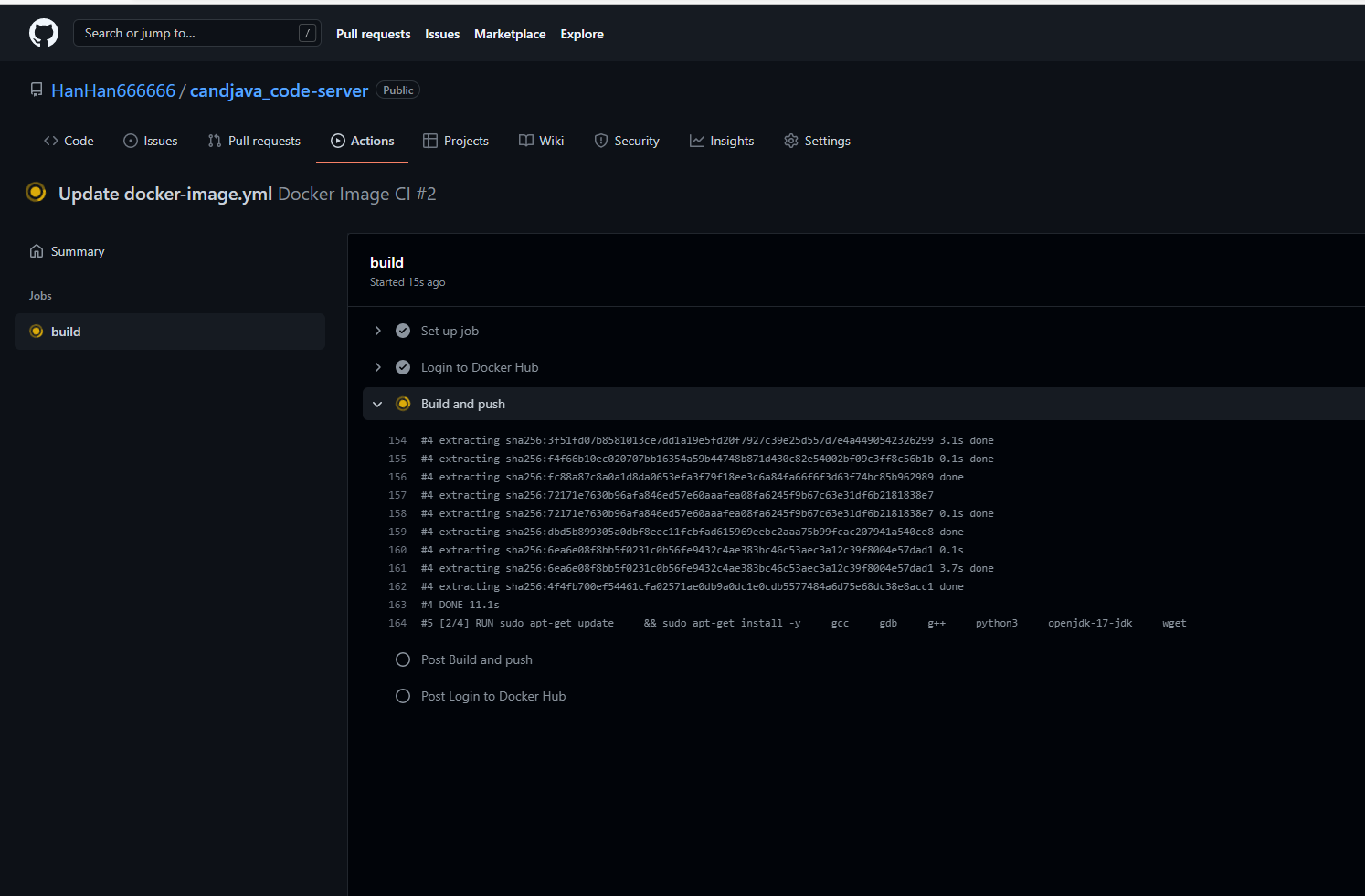Expand the Set up job step
Image resolution: width=1365 pixels, height=896 pixels.
(377, 331)
